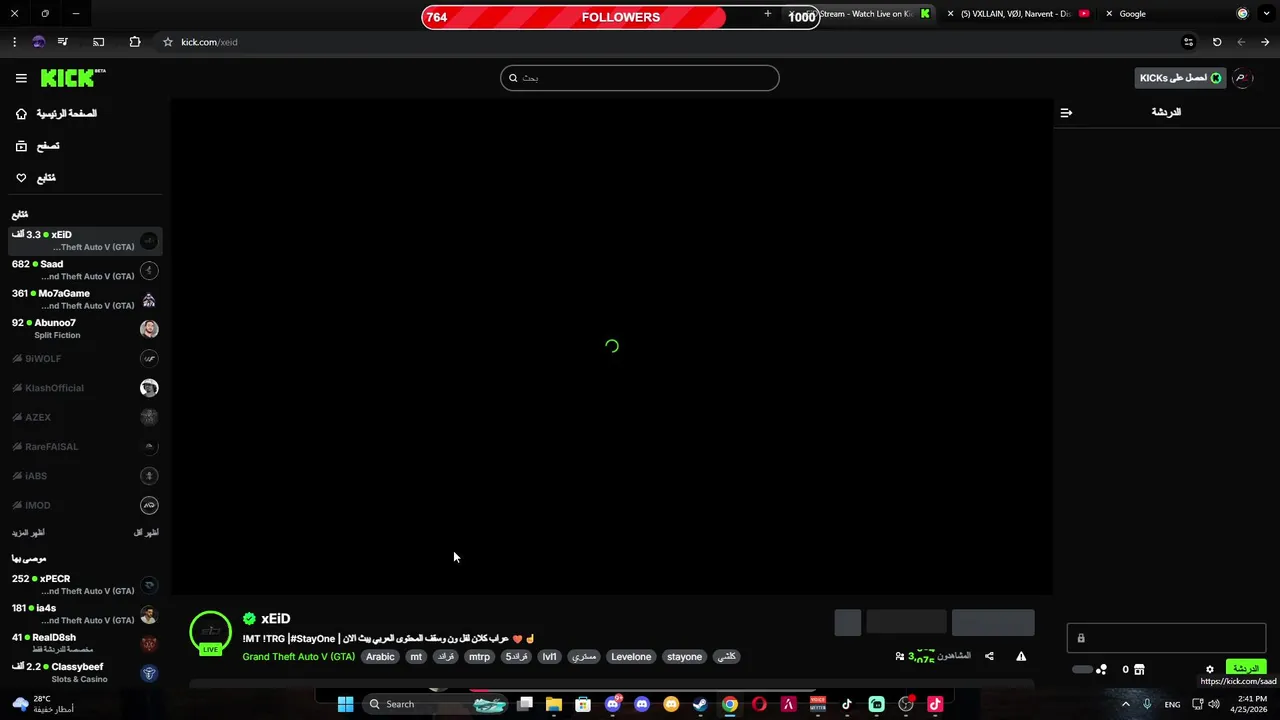This screenshot has height=720, width=1280.
Task: Click the mtrp tag
Action: [x=479, y=657]
